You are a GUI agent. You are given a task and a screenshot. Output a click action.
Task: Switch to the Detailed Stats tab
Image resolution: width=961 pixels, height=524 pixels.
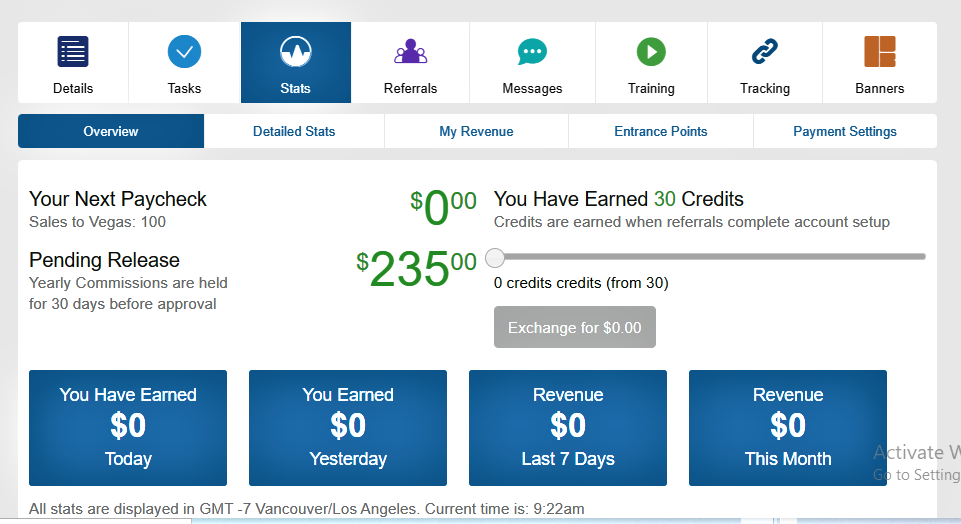pyautogui.click(x=294, y=131)
